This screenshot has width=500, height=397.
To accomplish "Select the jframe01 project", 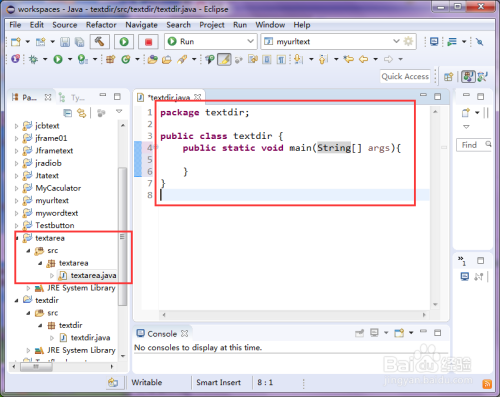I will click(51, 138).
